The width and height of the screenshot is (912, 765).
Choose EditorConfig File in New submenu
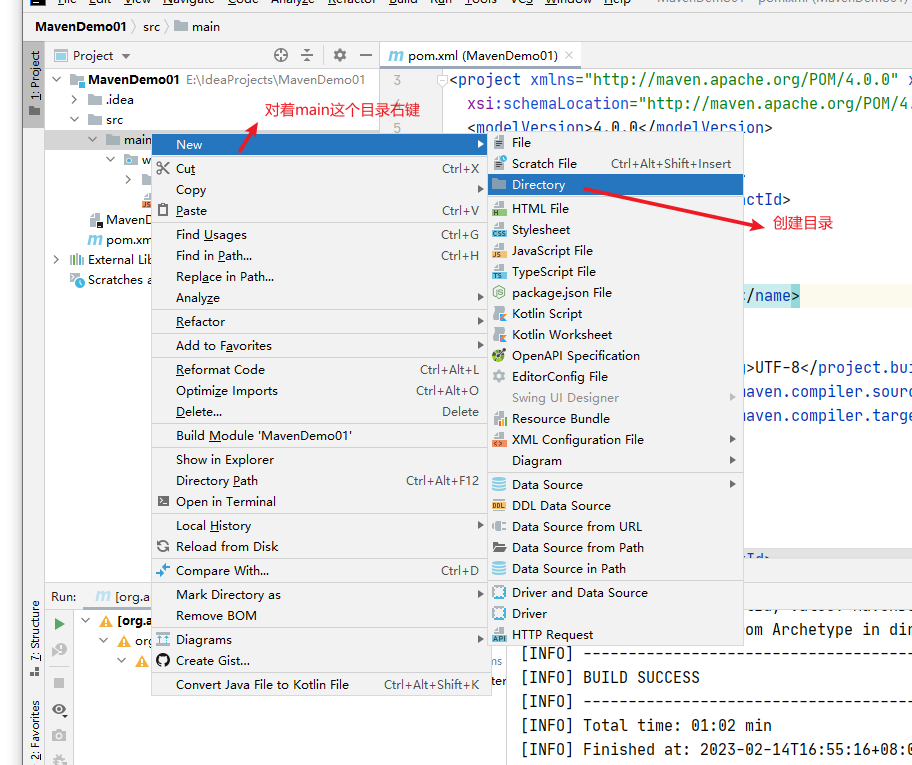pos(615,376)
